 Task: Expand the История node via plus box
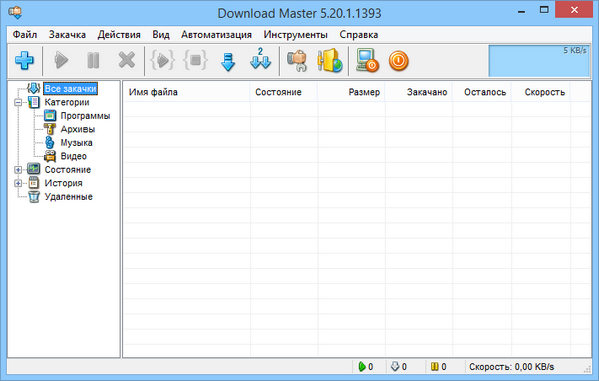point(18,183)
